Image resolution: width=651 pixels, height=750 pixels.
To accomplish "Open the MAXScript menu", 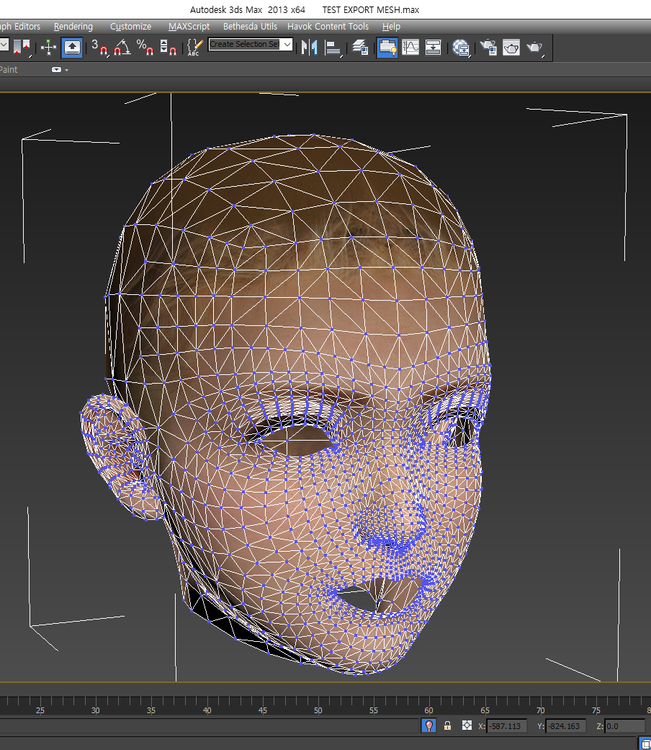I will 189,26.
